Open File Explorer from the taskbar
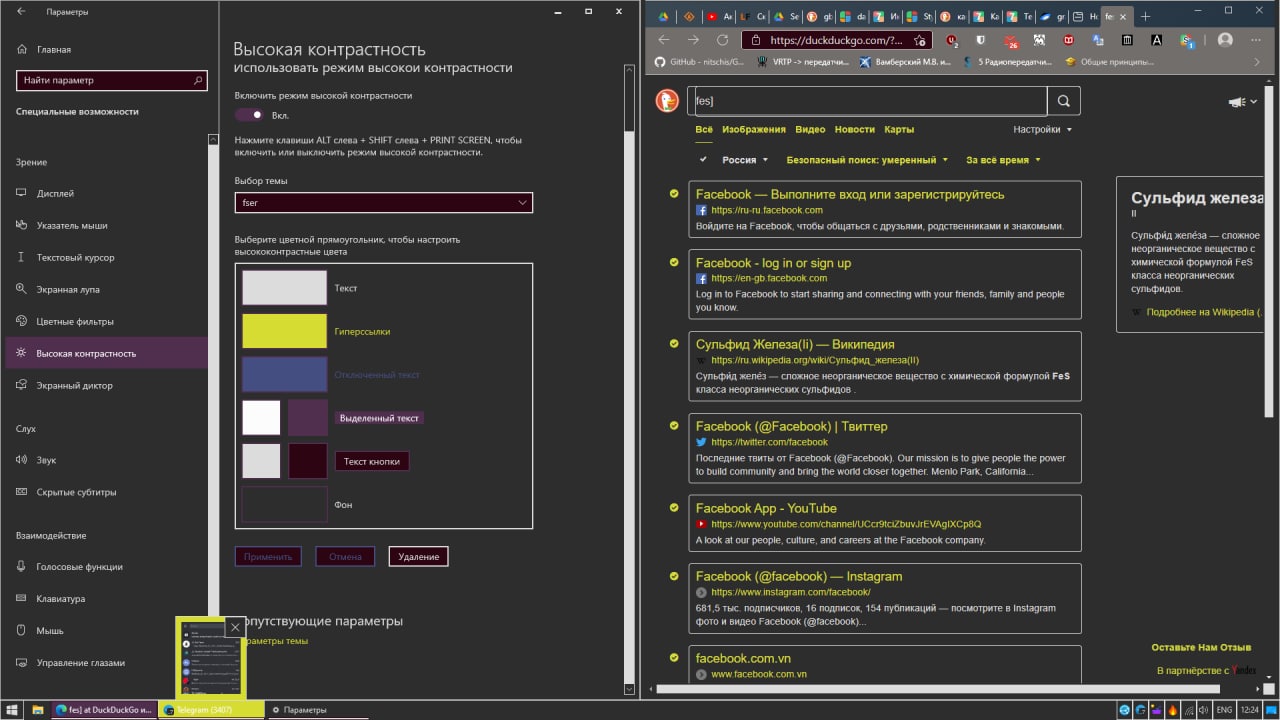The height and width of the screenshot is (720, 1280). coord(38,710)
